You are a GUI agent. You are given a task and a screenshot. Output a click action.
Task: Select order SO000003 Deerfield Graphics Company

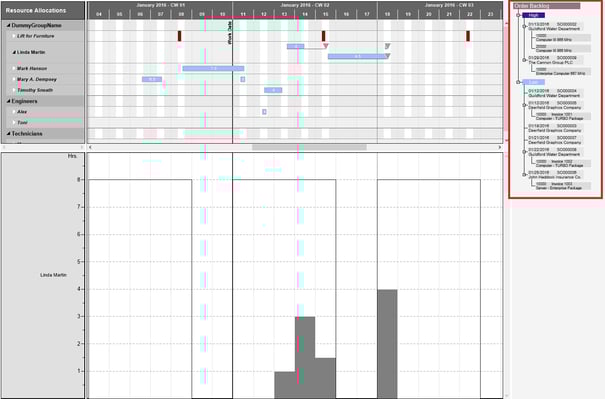555,128
